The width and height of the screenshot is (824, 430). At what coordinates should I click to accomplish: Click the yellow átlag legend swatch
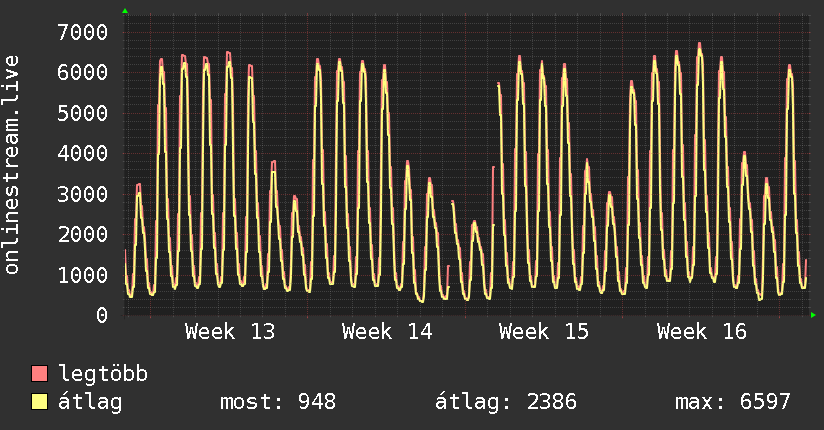[39, 402]
